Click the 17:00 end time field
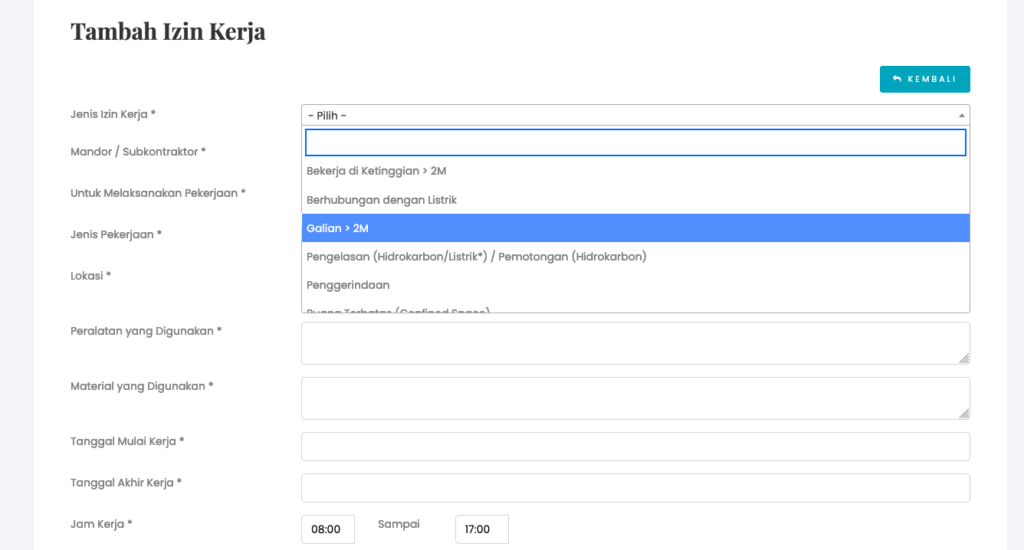The height and width of the screenshot is (550, 1024). 482,529
